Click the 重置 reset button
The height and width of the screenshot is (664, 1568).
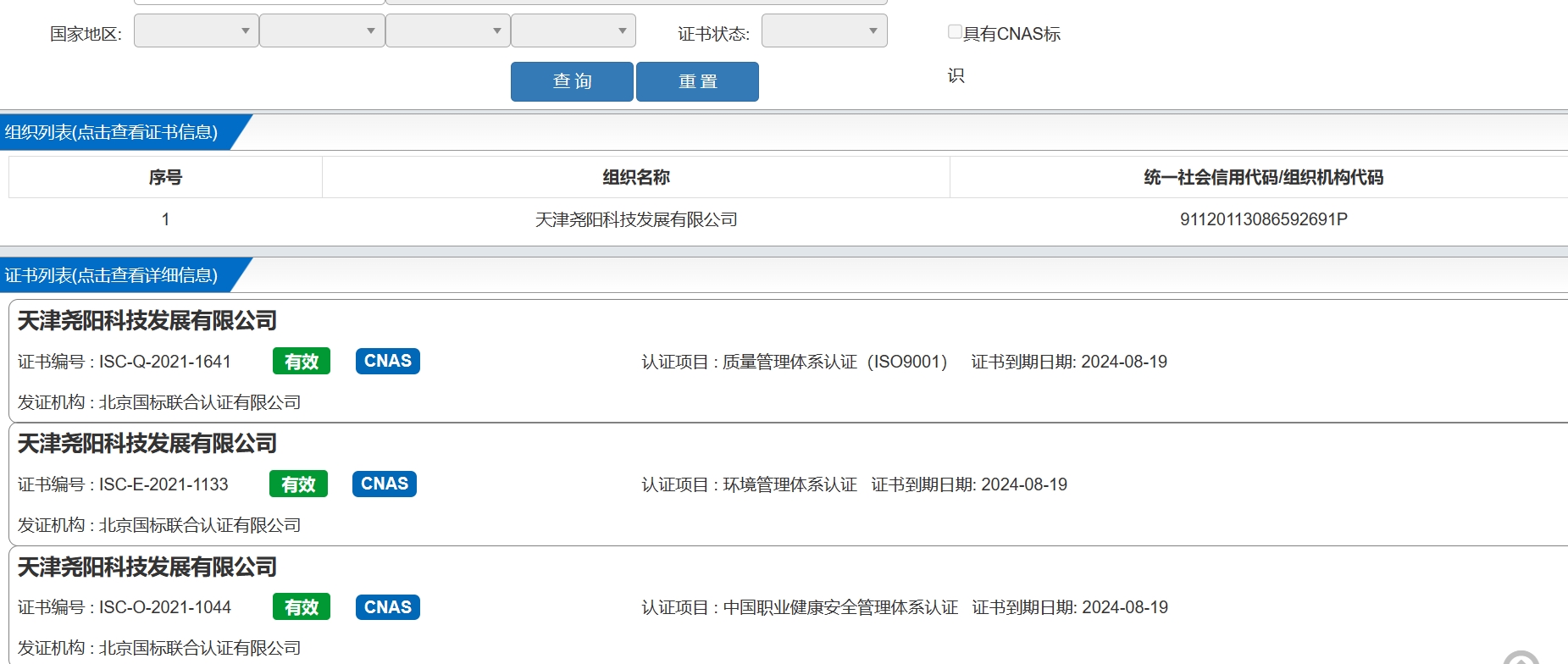pos(697,81)
